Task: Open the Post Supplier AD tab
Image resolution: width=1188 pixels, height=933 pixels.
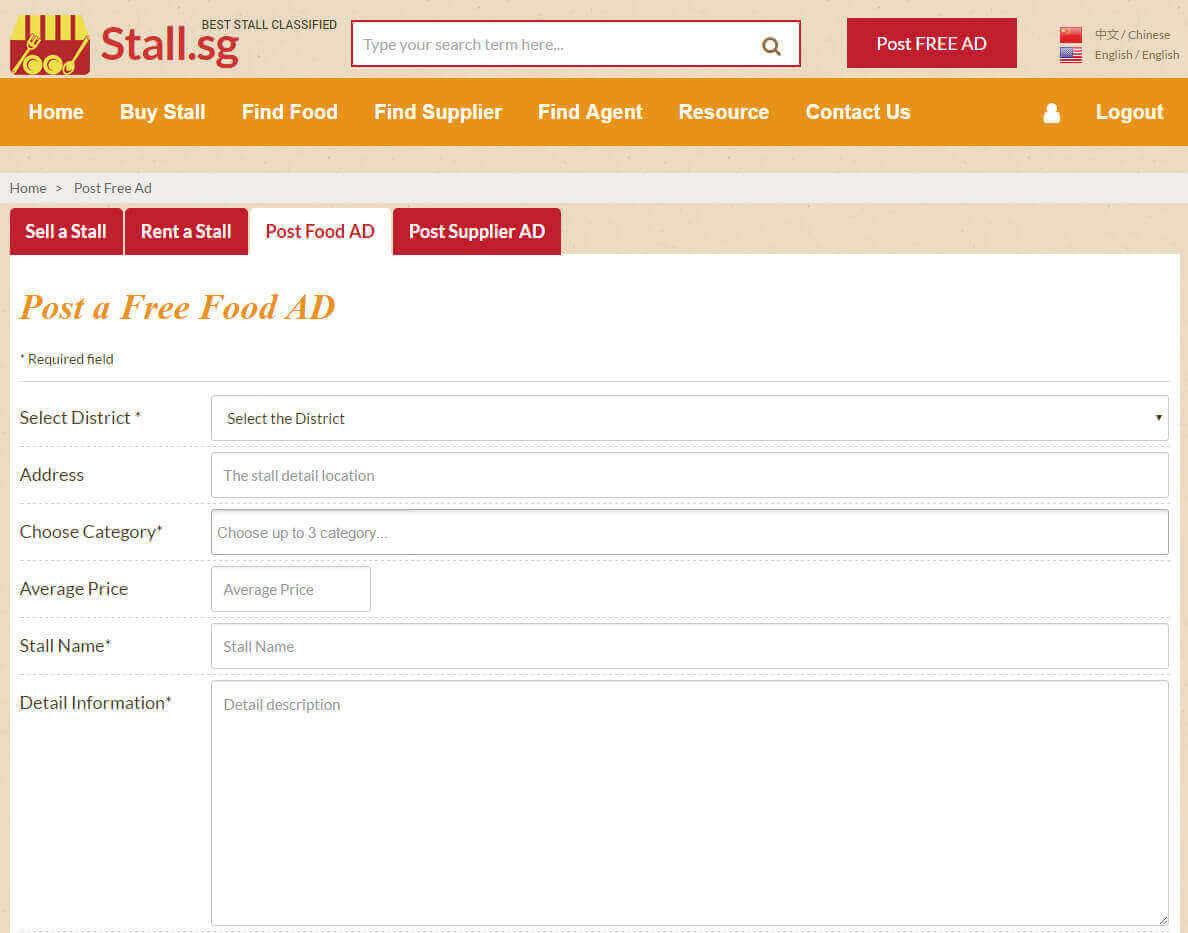Action: pos(477,231)
